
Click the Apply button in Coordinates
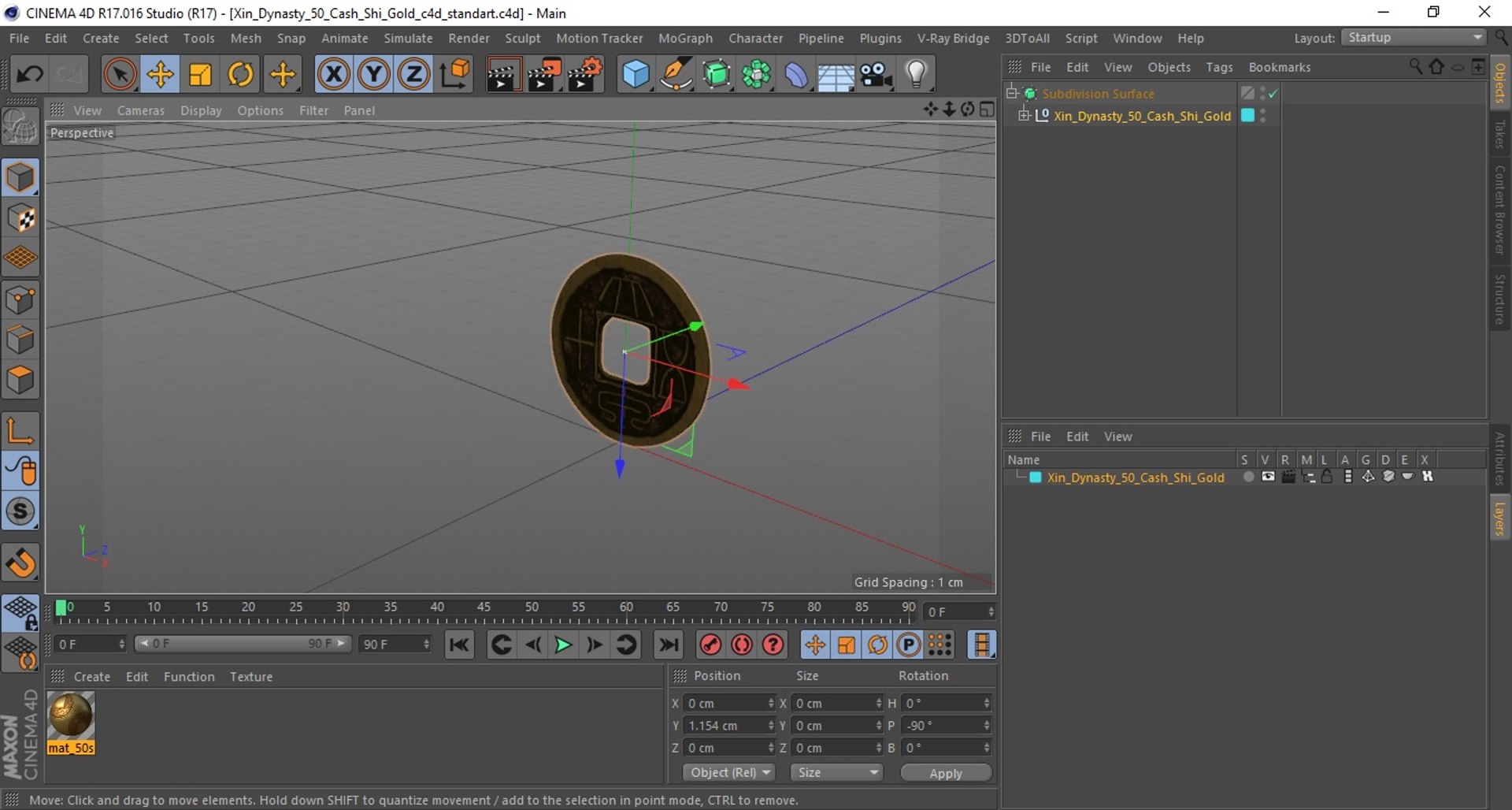(946, 773)
